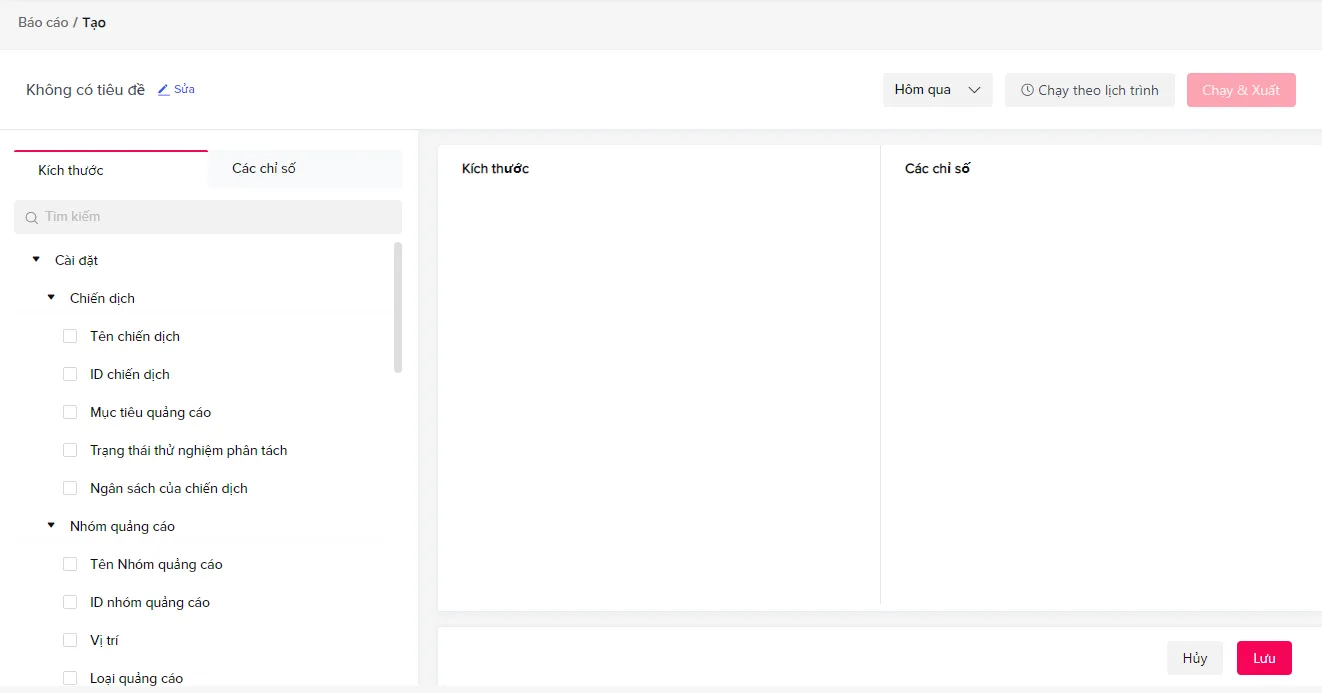Focus the Tìm kiếm search field
The width and height of the screenshot is (1322, 693).
208,217
